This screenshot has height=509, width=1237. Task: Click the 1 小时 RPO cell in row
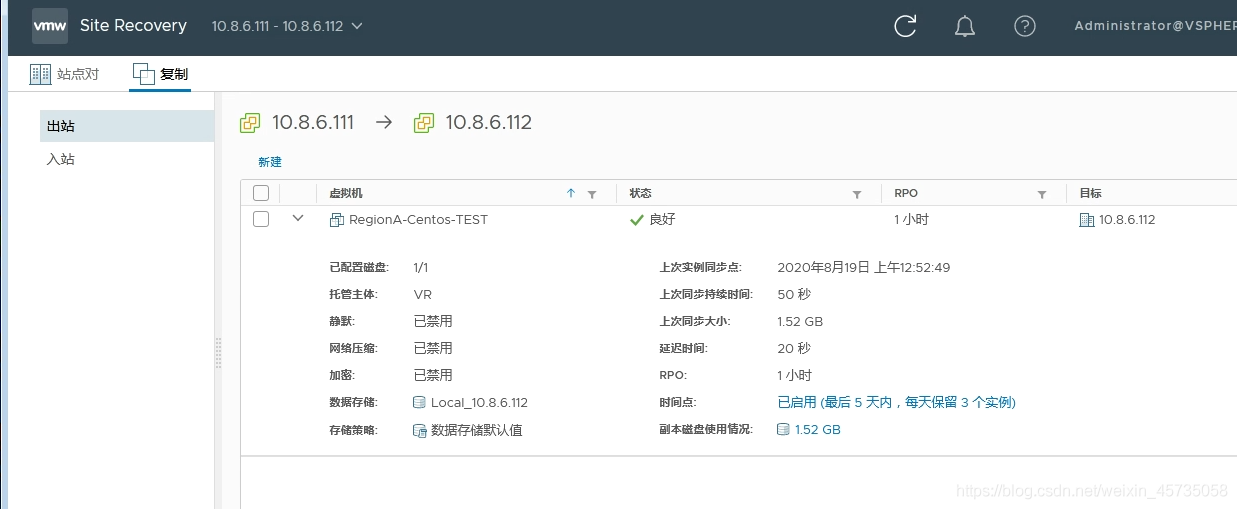(x=911, y=220)
